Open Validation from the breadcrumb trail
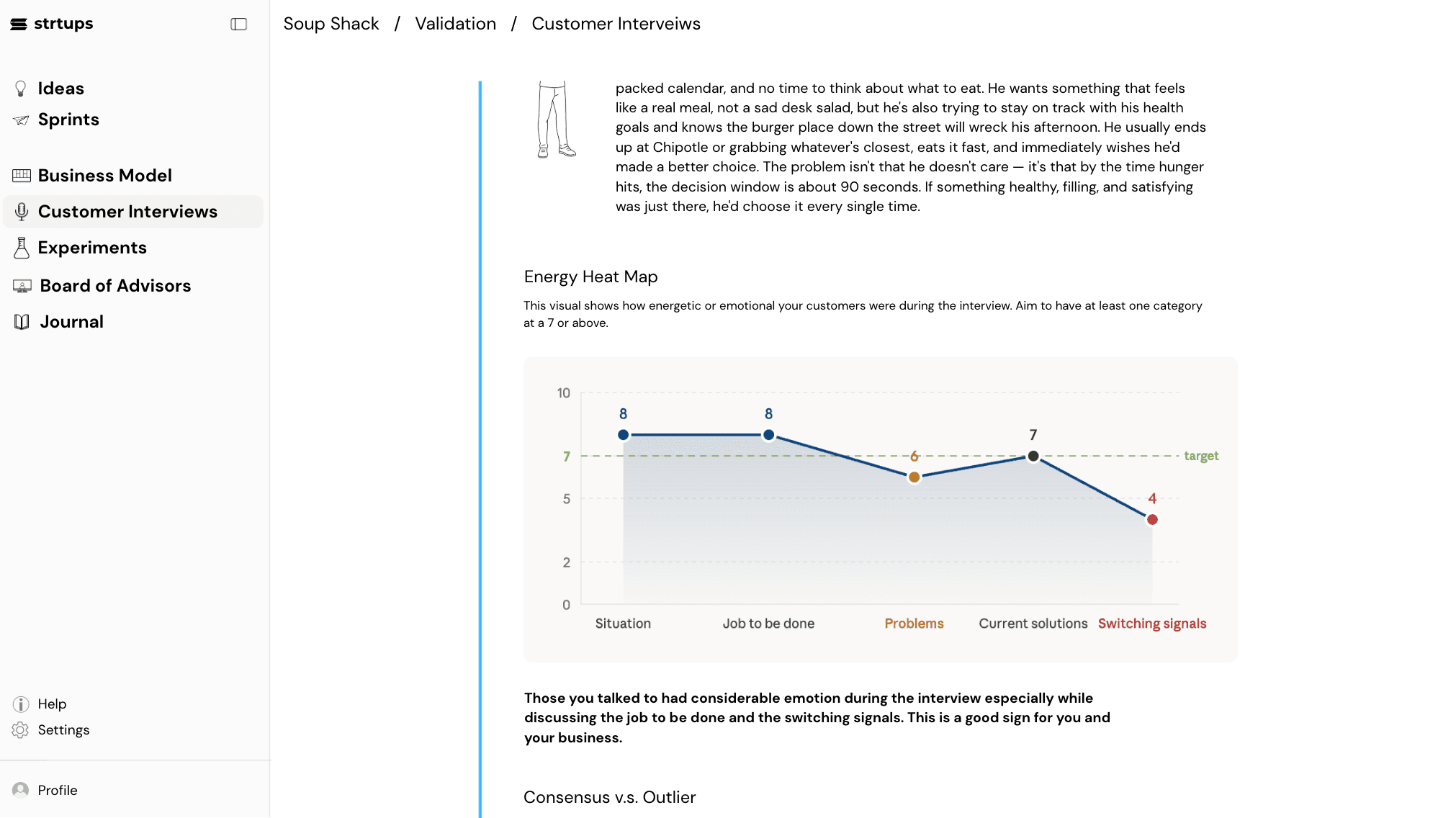The width and height of the screenshot is (1456, 818). 455,23
